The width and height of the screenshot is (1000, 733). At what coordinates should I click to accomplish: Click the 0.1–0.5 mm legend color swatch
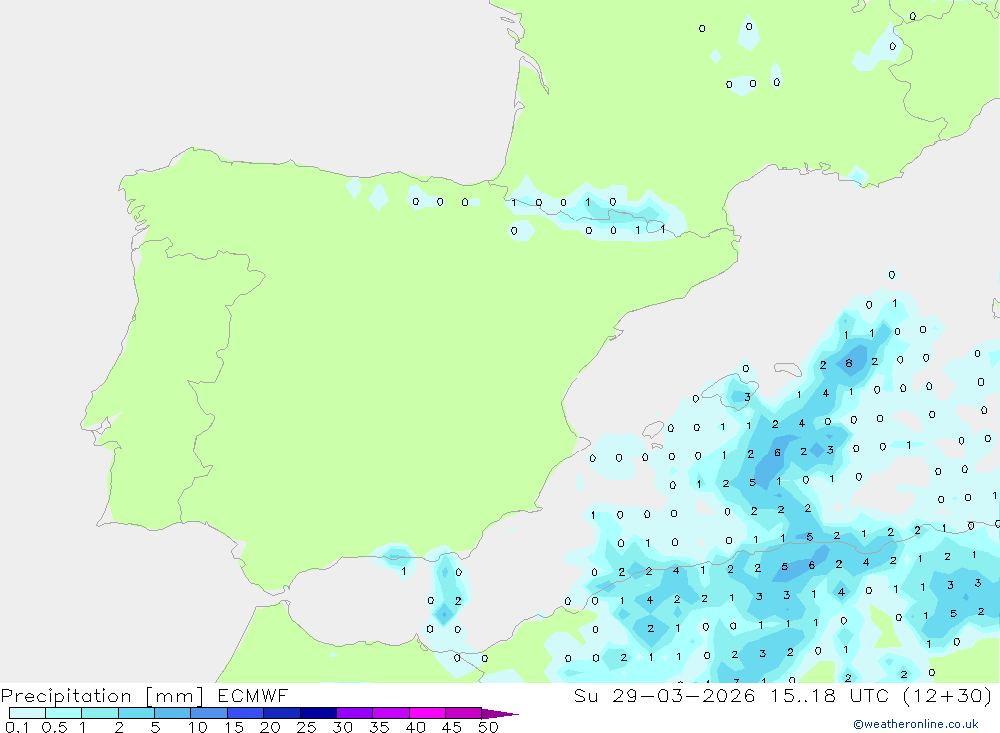(27, 713)
